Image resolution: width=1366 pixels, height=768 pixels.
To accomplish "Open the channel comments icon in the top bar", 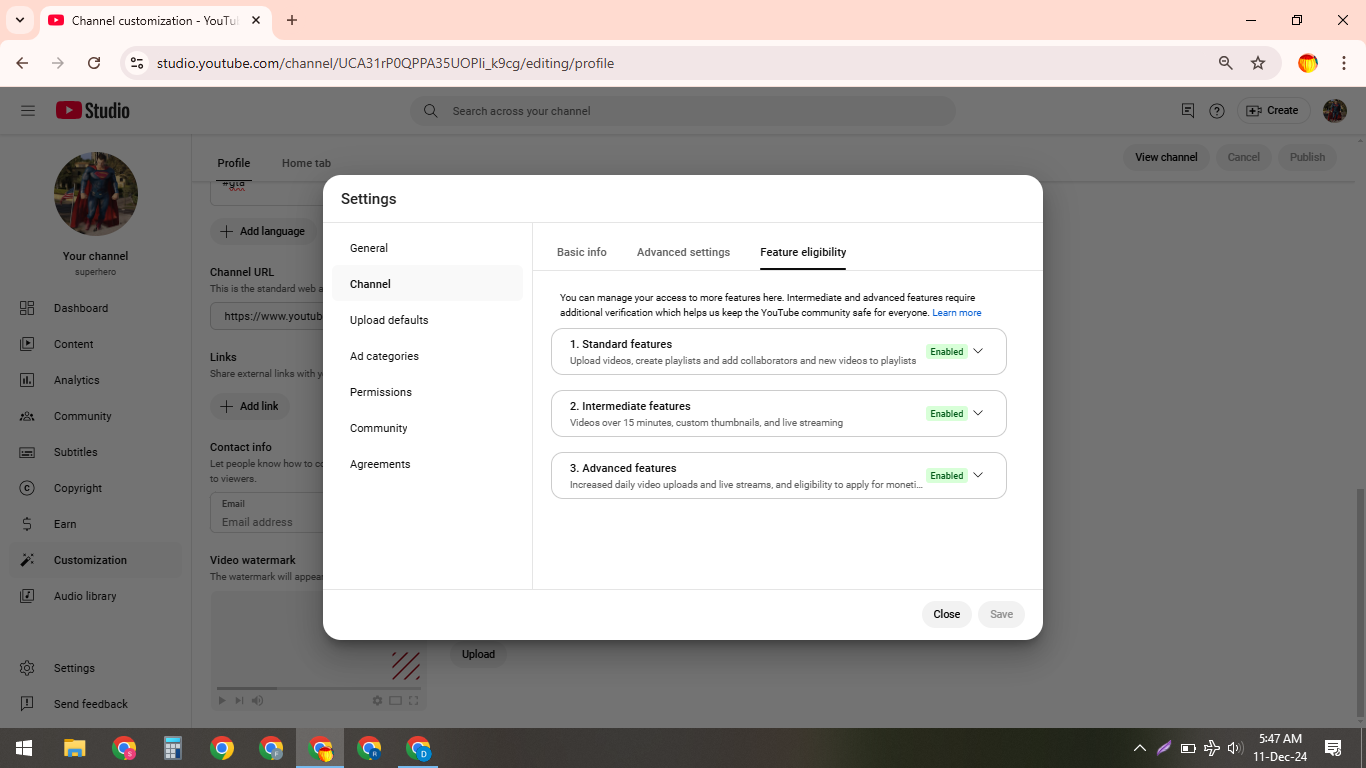I will tap(1188, 111).
